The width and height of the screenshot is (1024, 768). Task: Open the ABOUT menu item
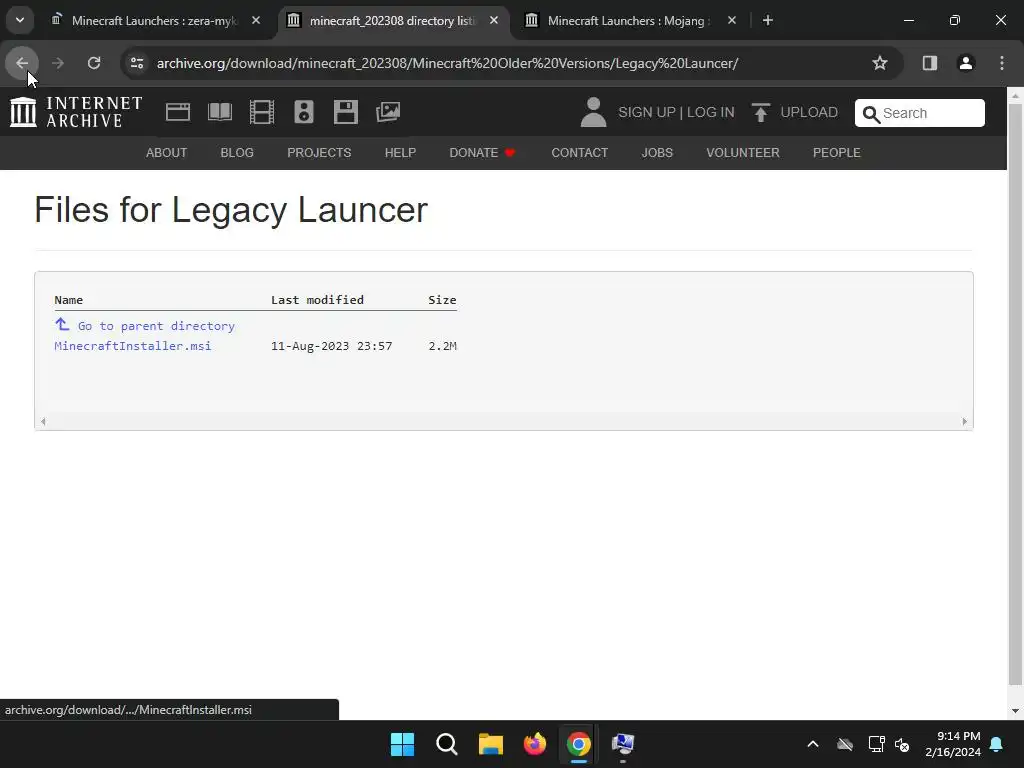[x=167, y=153]
